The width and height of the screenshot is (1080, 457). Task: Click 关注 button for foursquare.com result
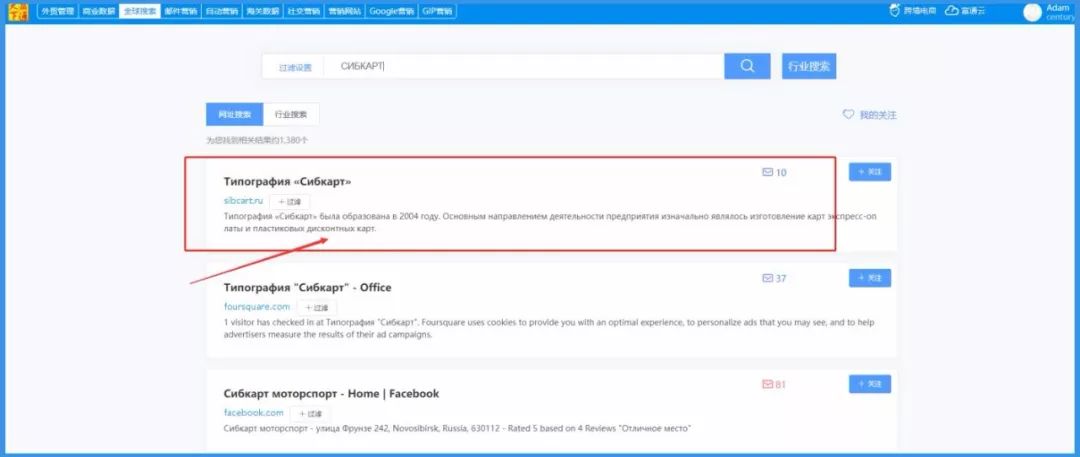(x=869, y=278)
